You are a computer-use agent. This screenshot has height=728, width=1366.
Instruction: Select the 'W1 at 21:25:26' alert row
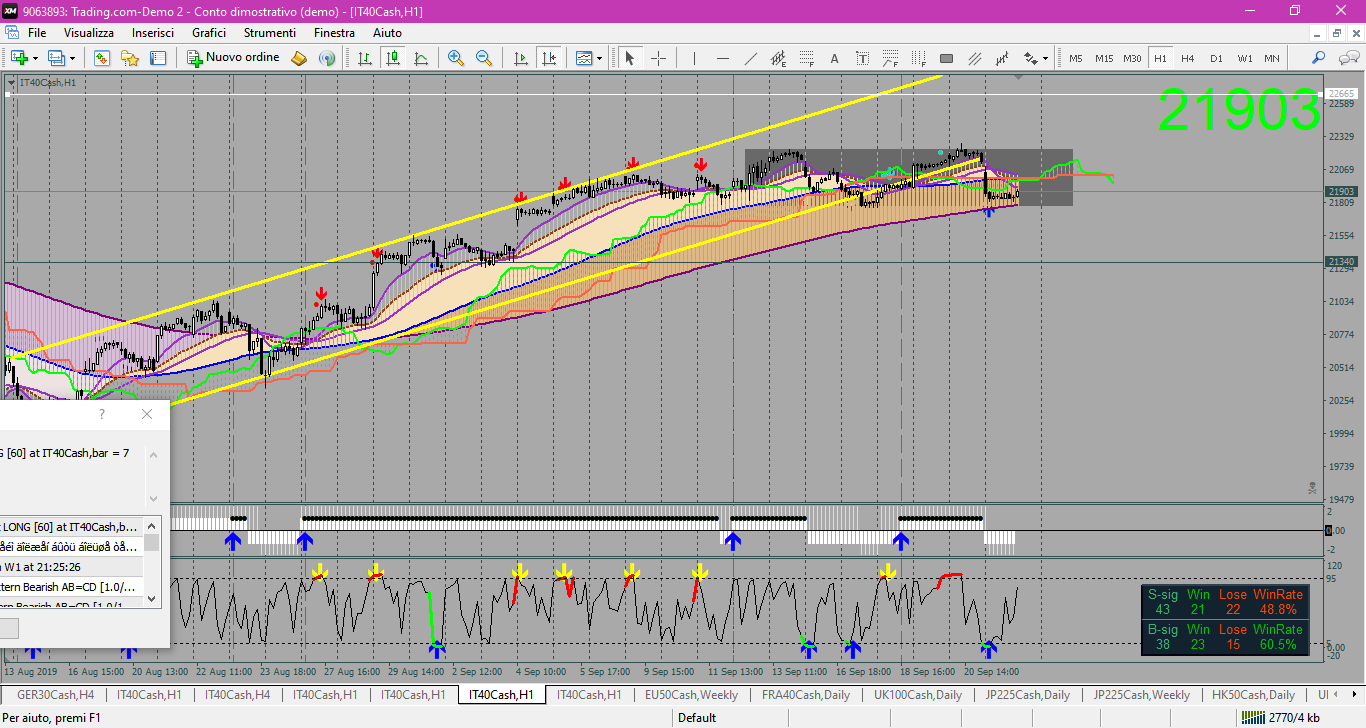(x=72, y=567)
